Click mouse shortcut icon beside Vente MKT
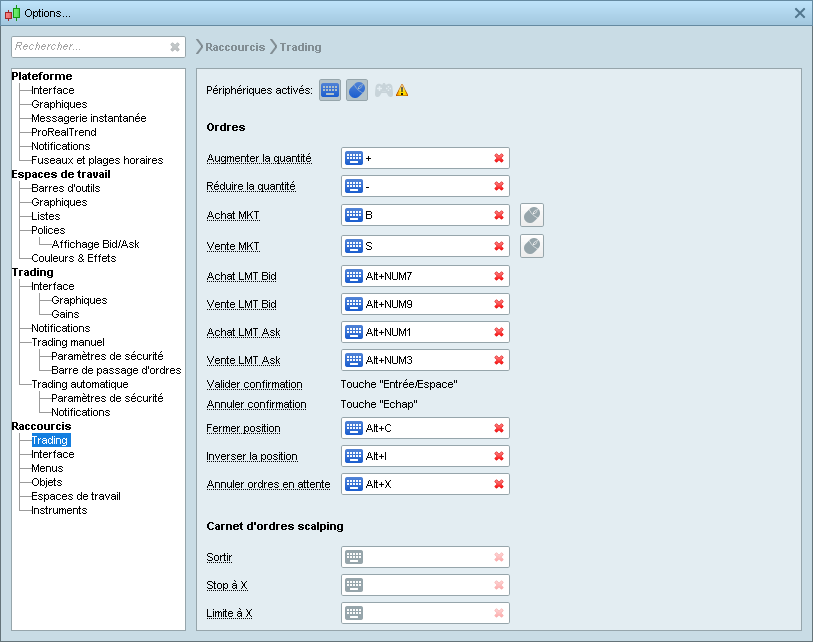Screen dimensions: 813x642 click(x=532, y=246)
